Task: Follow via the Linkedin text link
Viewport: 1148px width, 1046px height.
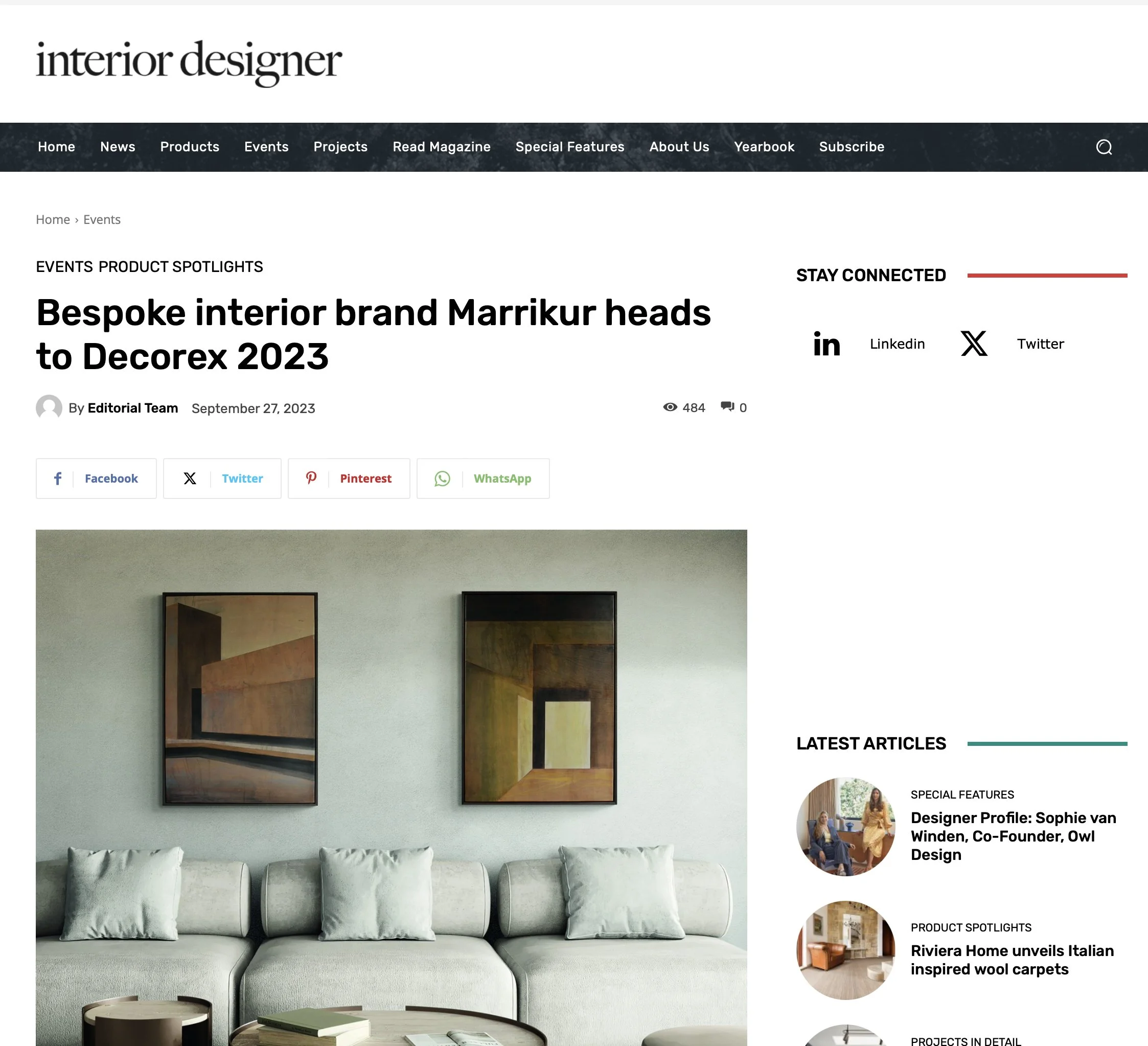Action: 898,344
